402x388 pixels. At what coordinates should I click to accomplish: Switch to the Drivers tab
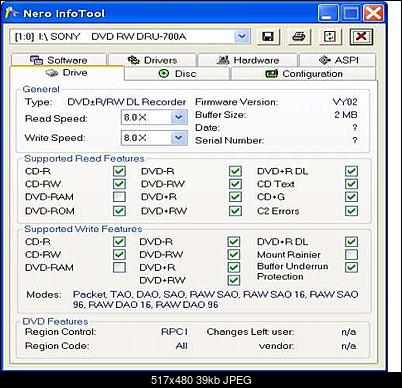152,60
